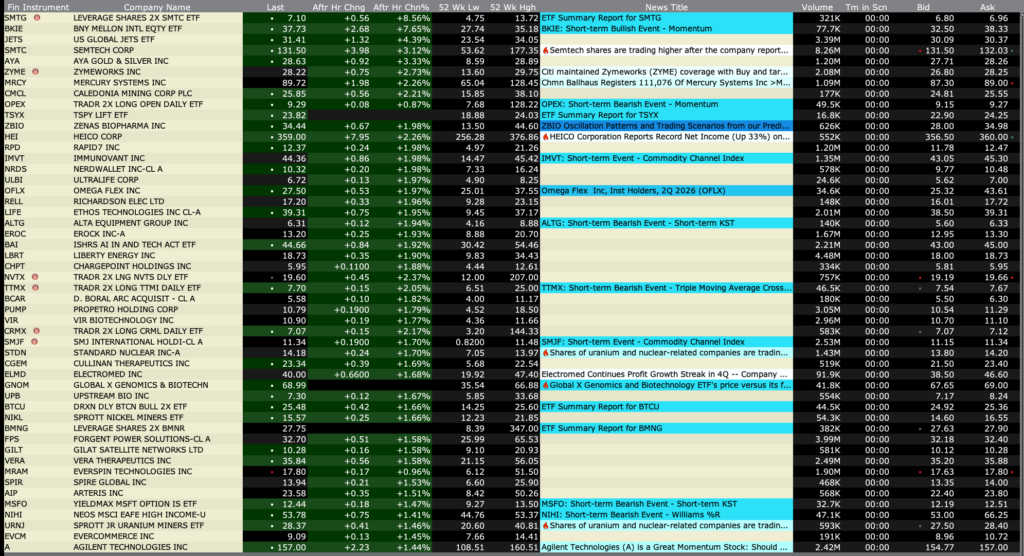This screenshot has height=556, width=1024.
Task: Select SPIRE GLOBAL INC company name
Action: coord(110,482)
